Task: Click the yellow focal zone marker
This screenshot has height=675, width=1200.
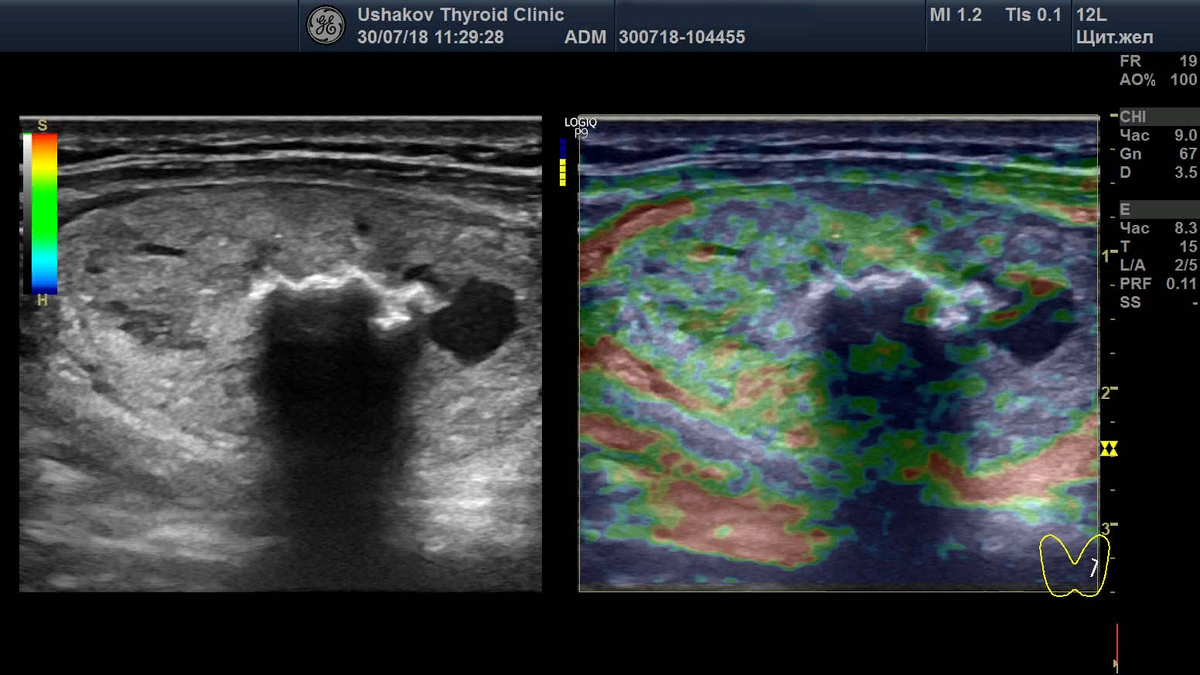Action: pos(1108,448)
